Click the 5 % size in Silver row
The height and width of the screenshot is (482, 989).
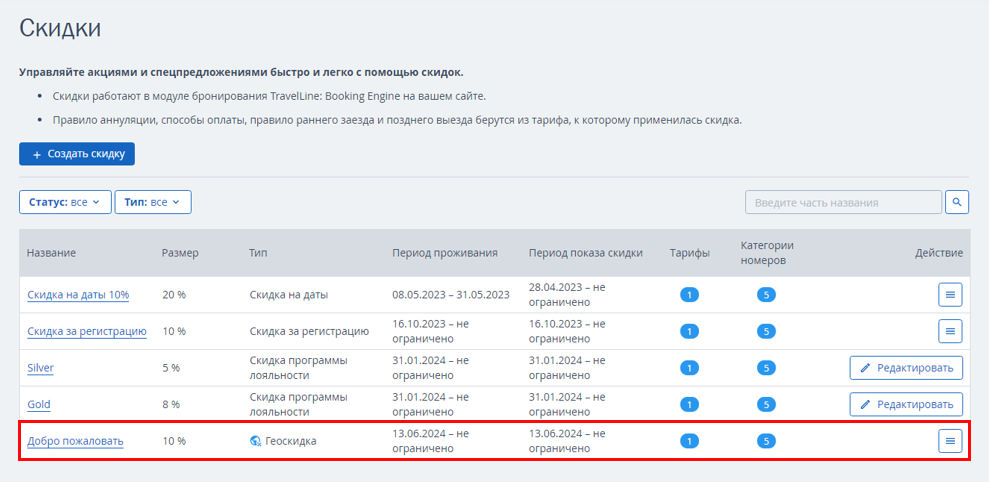(171, 368)
